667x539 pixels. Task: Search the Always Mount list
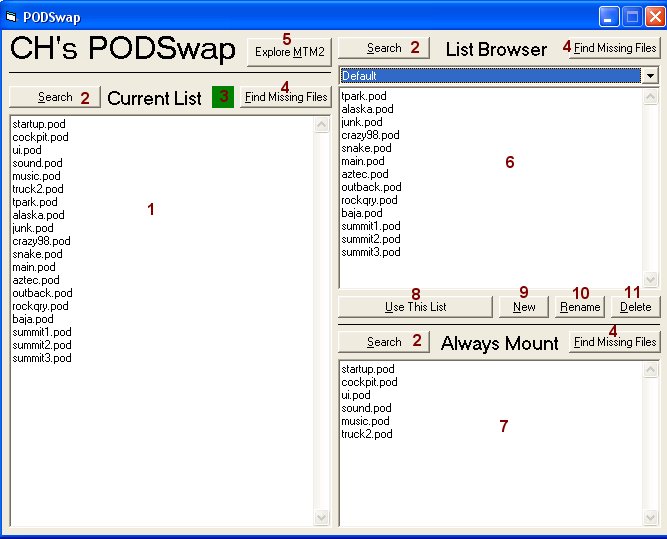point(384,342)
